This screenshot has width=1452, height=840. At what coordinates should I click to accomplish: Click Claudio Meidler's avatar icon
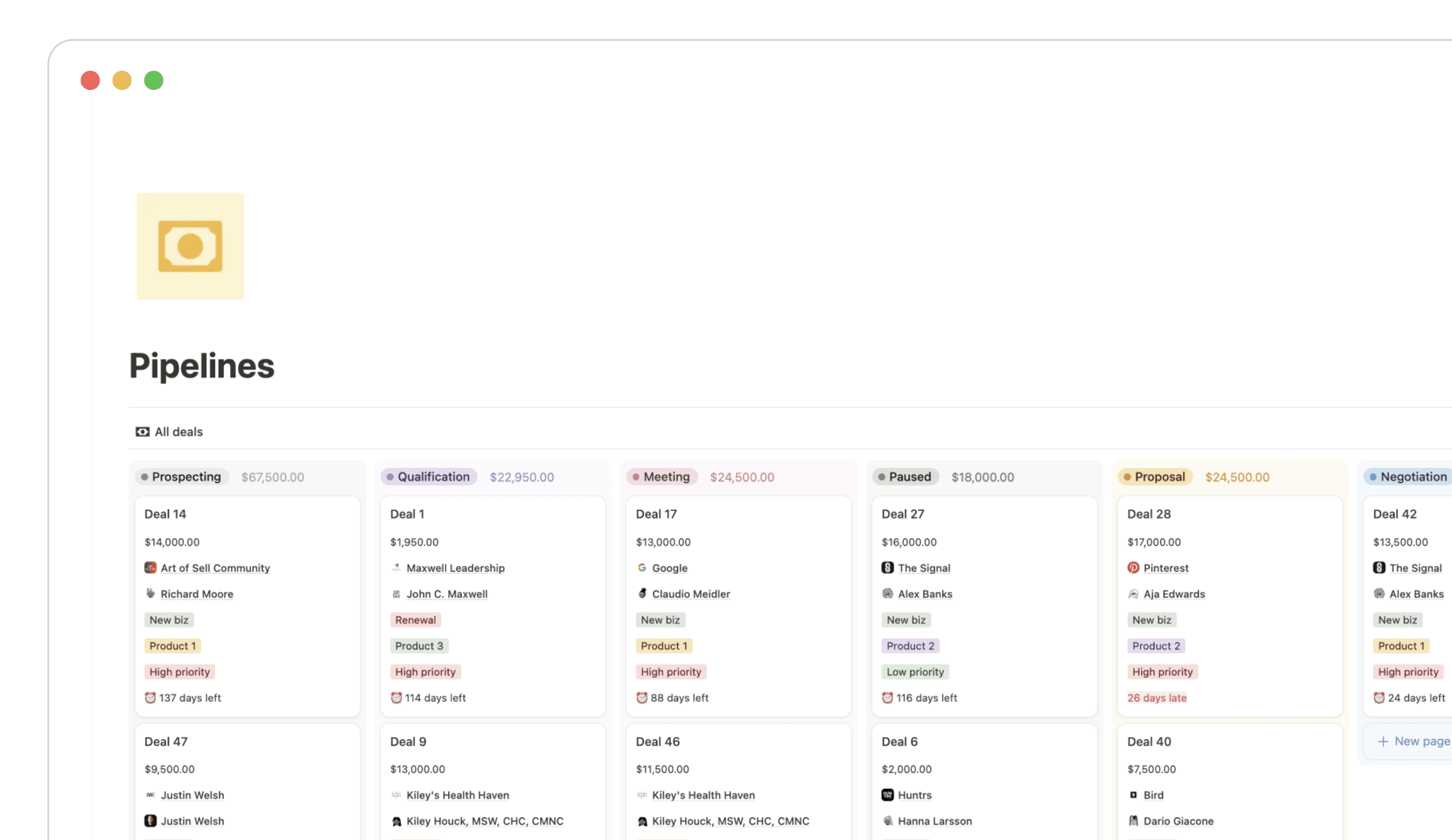point(642,593)
